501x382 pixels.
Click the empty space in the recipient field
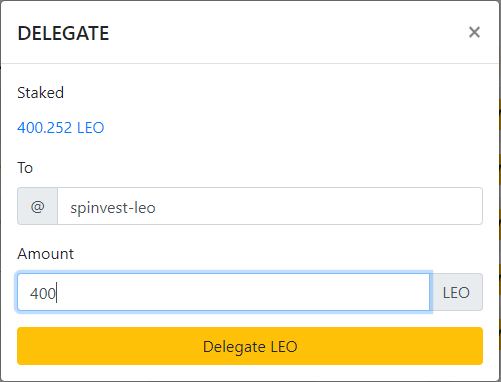pyautogui.click(x=317, y=206)
